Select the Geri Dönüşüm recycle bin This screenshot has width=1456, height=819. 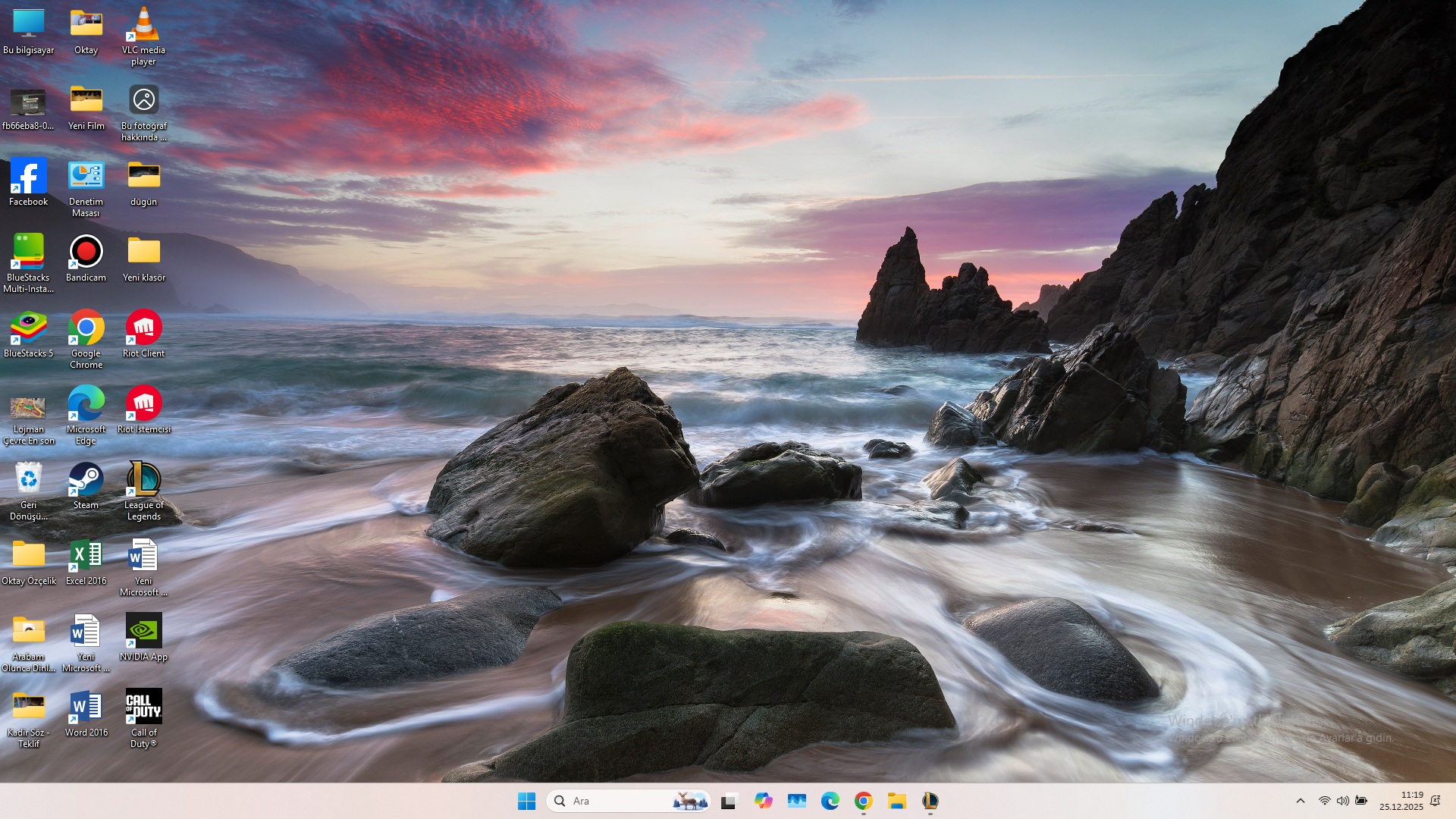(28, 491)
